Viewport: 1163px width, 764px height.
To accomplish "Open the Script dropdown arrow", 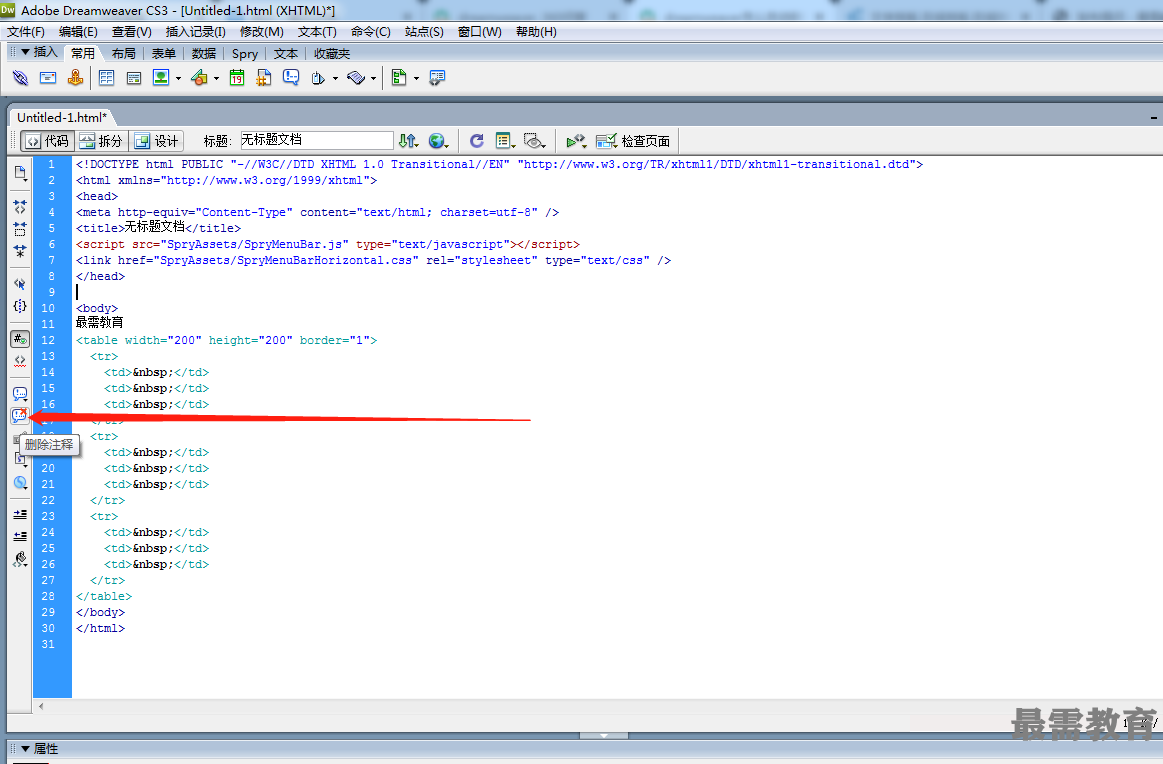I will (x=373, y=78).
